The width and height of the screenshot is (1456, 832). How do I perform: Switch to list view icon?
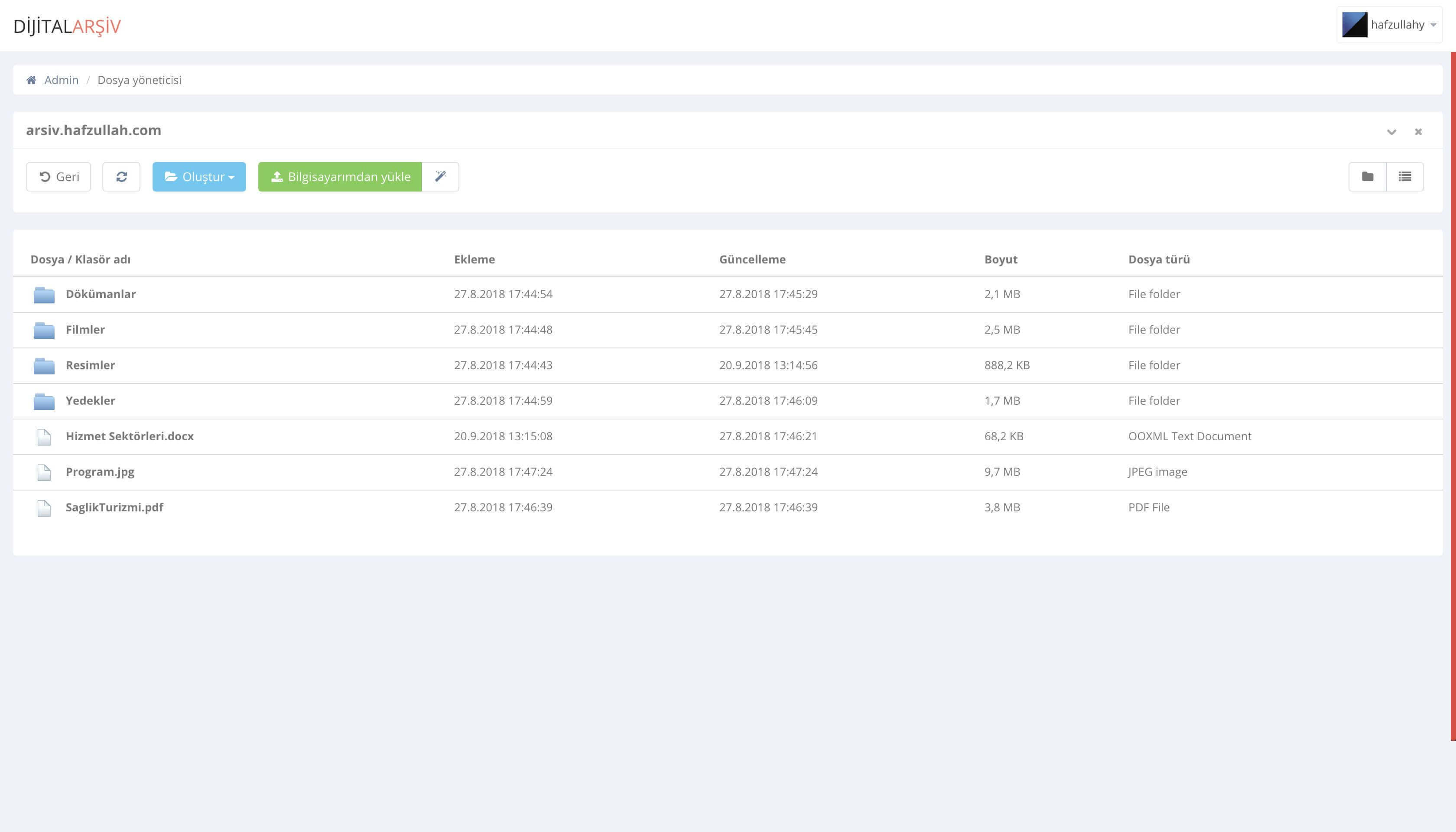[1404, 176]
